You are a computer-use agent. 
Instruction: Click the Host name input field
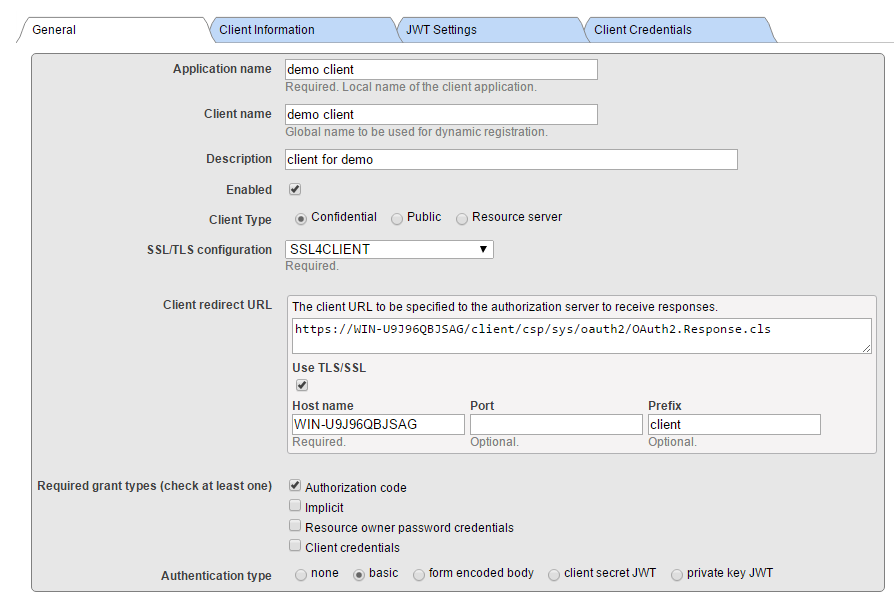[378, 425]
